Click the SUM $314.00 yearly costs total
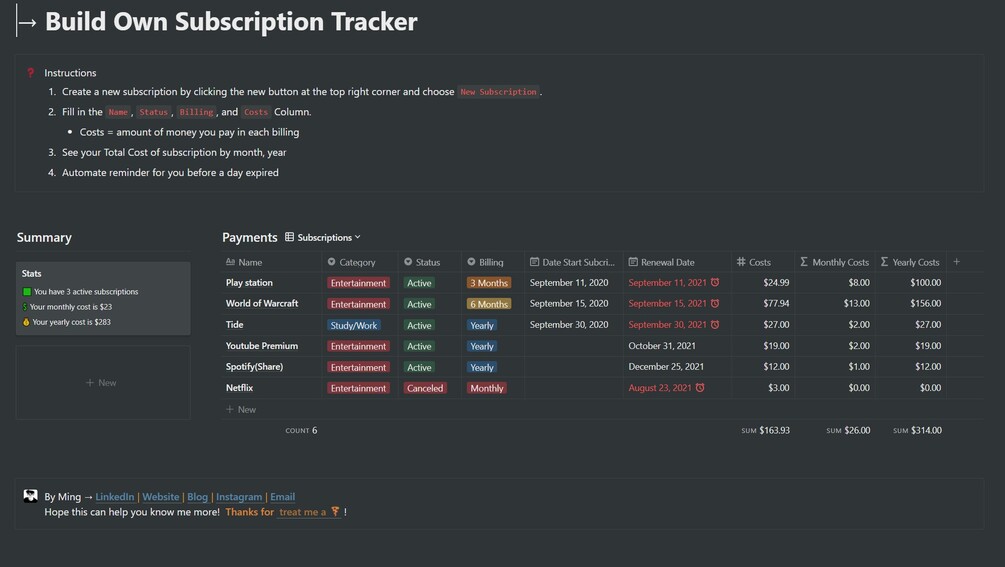Image resolution: width=1005 pixels, height=567 pixels. coord(917,431)
